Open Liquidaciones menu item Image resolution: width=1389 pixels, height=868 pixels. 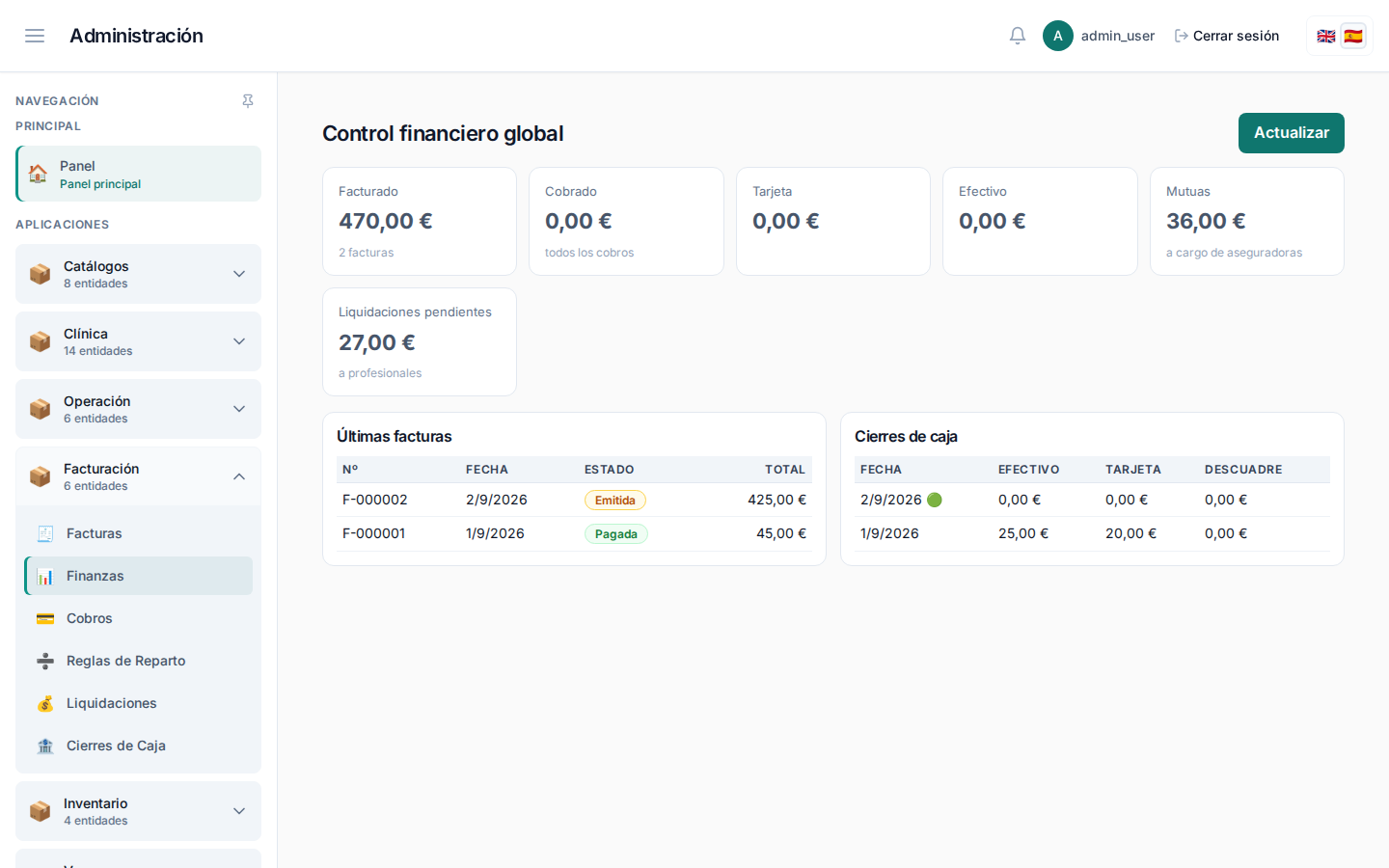coord(139,703)
